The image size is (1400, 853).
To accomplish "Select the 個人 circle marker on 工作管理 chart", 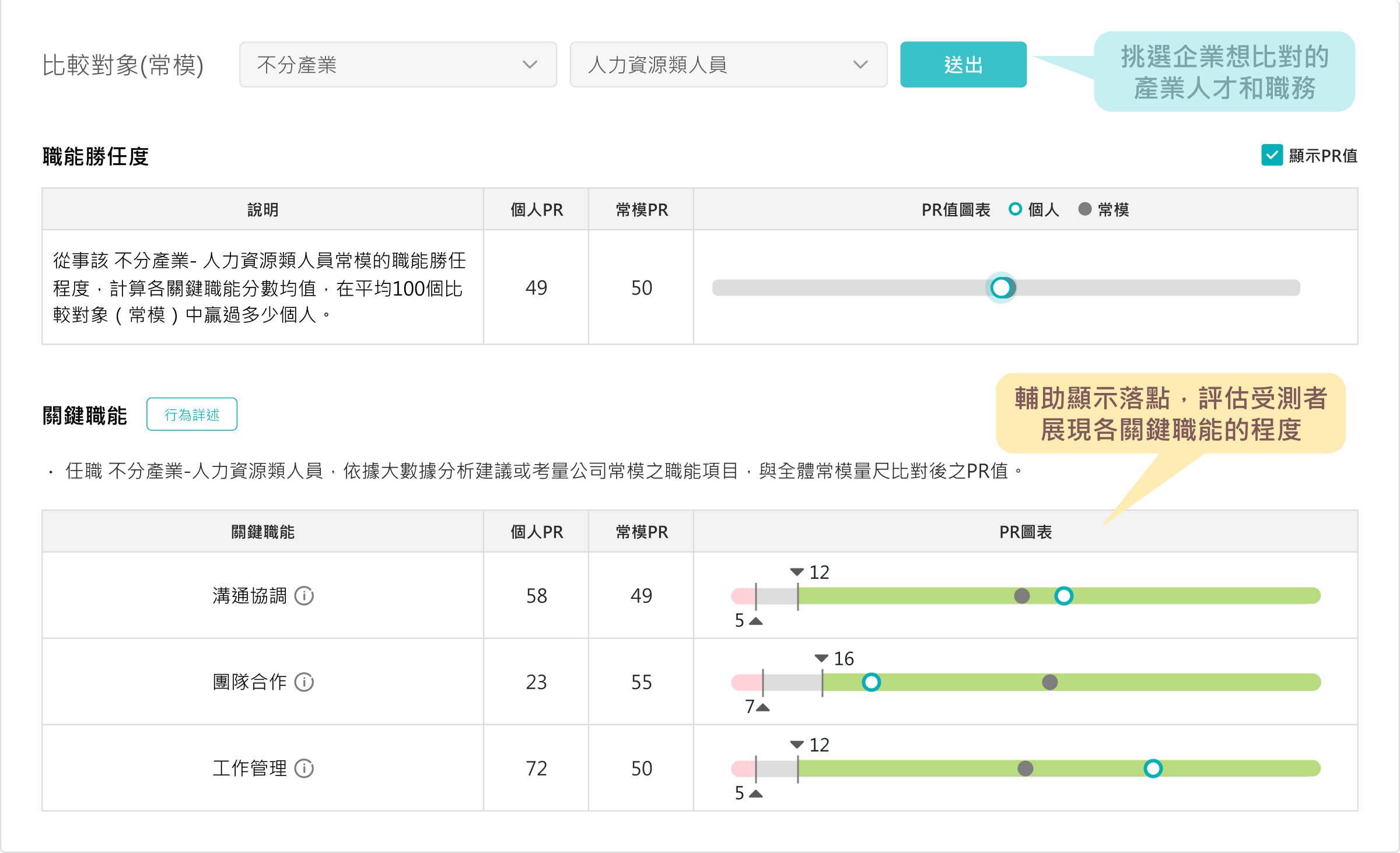I will coord(1153,769).
